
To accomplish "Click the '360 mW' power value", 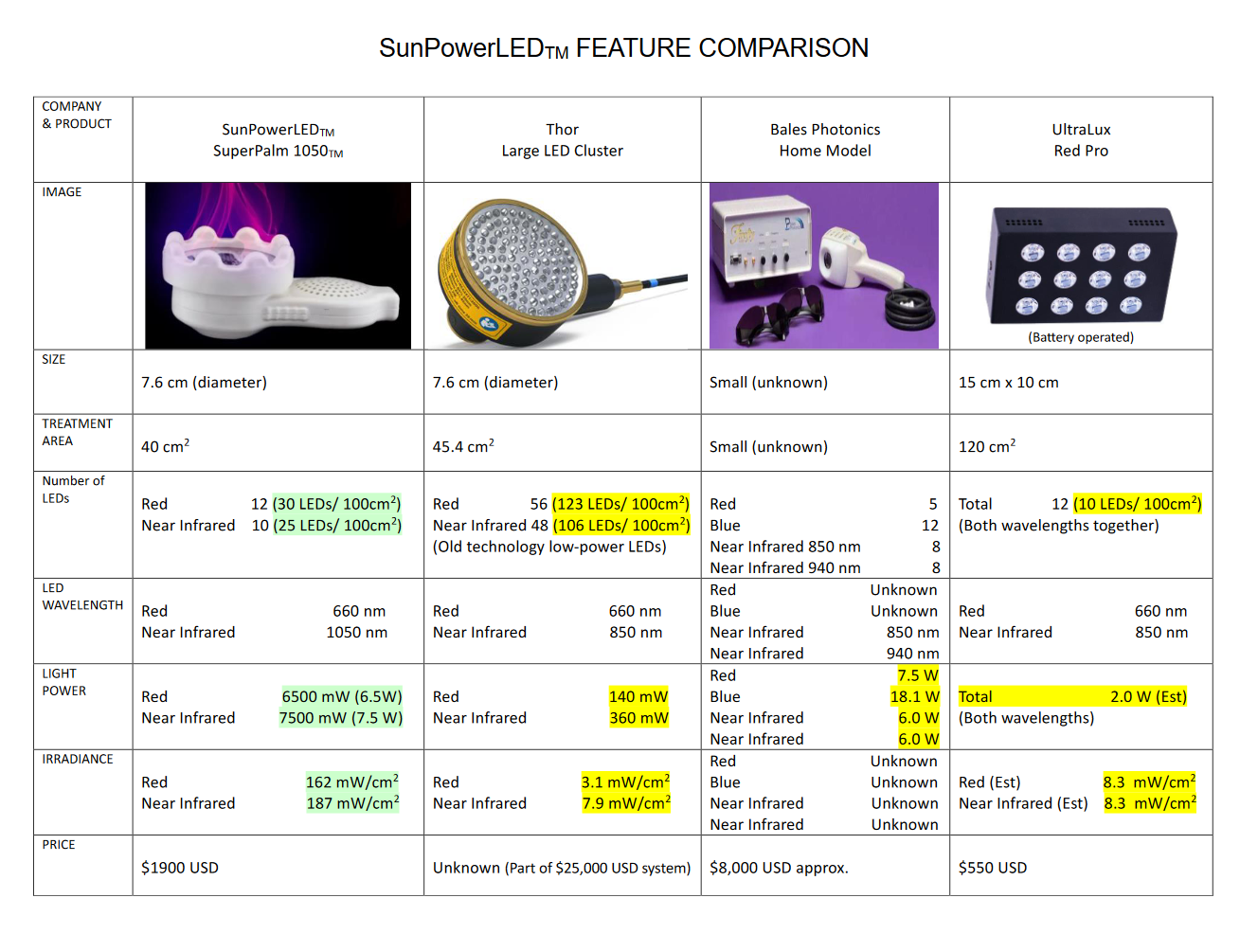I will pos(638,718).
